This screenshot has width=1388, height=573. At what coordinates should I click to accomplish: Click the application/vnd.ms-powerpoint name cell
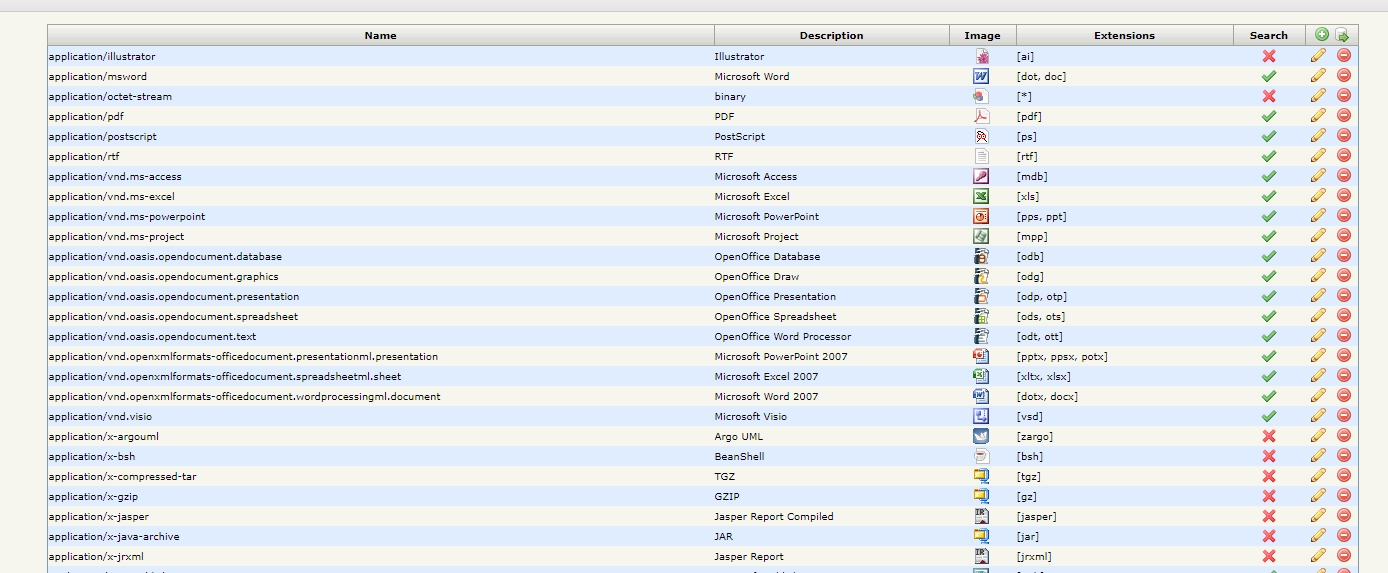(127, 216)
